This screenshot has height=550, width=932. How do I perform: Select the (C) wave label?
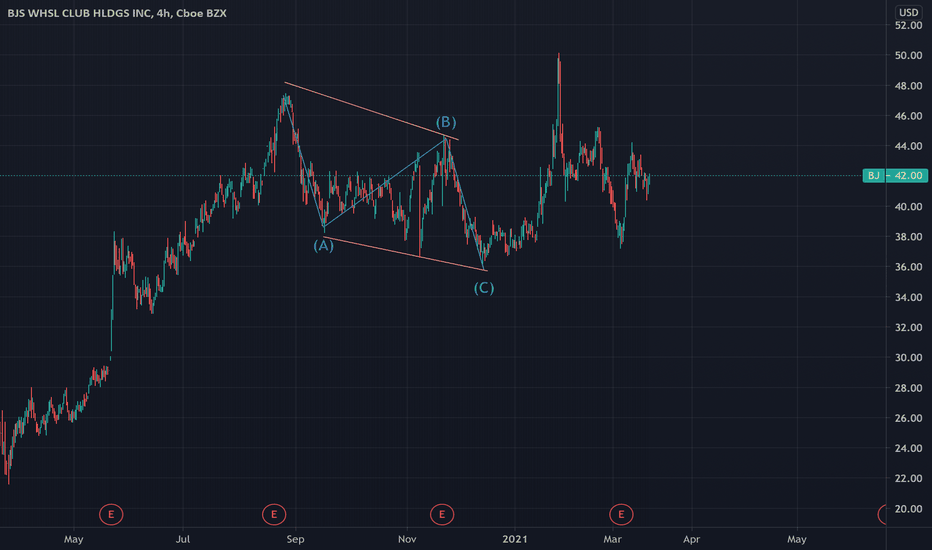[484, 288]
